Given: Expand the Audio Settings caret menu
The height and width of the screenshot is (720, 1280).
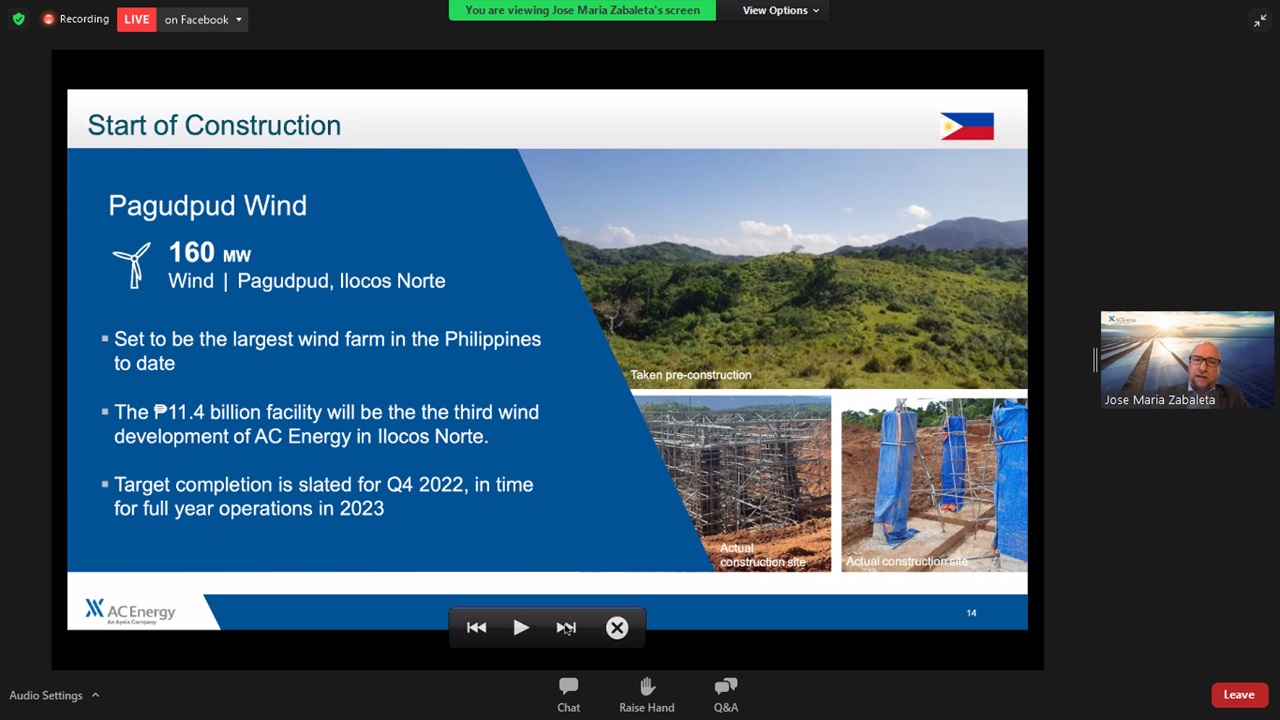Looking at the screenshot, I should pos(96,695).
